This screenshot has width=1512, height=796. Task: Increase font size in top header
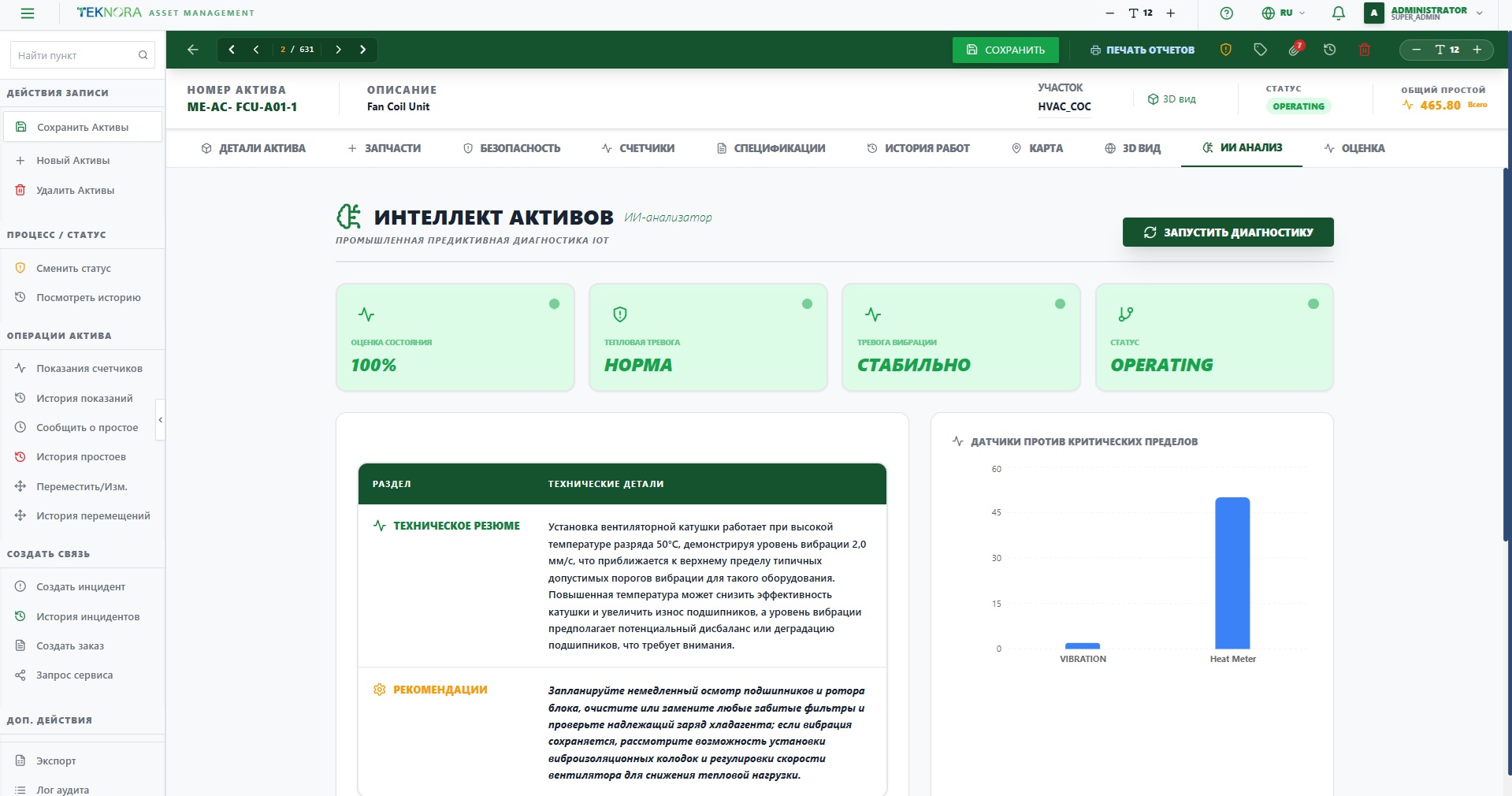[1171, 13]
